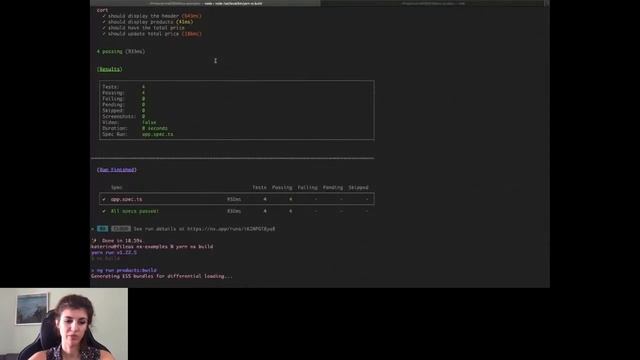Click the checkmark icon before 'All specs passed!'

coord(104,211)
